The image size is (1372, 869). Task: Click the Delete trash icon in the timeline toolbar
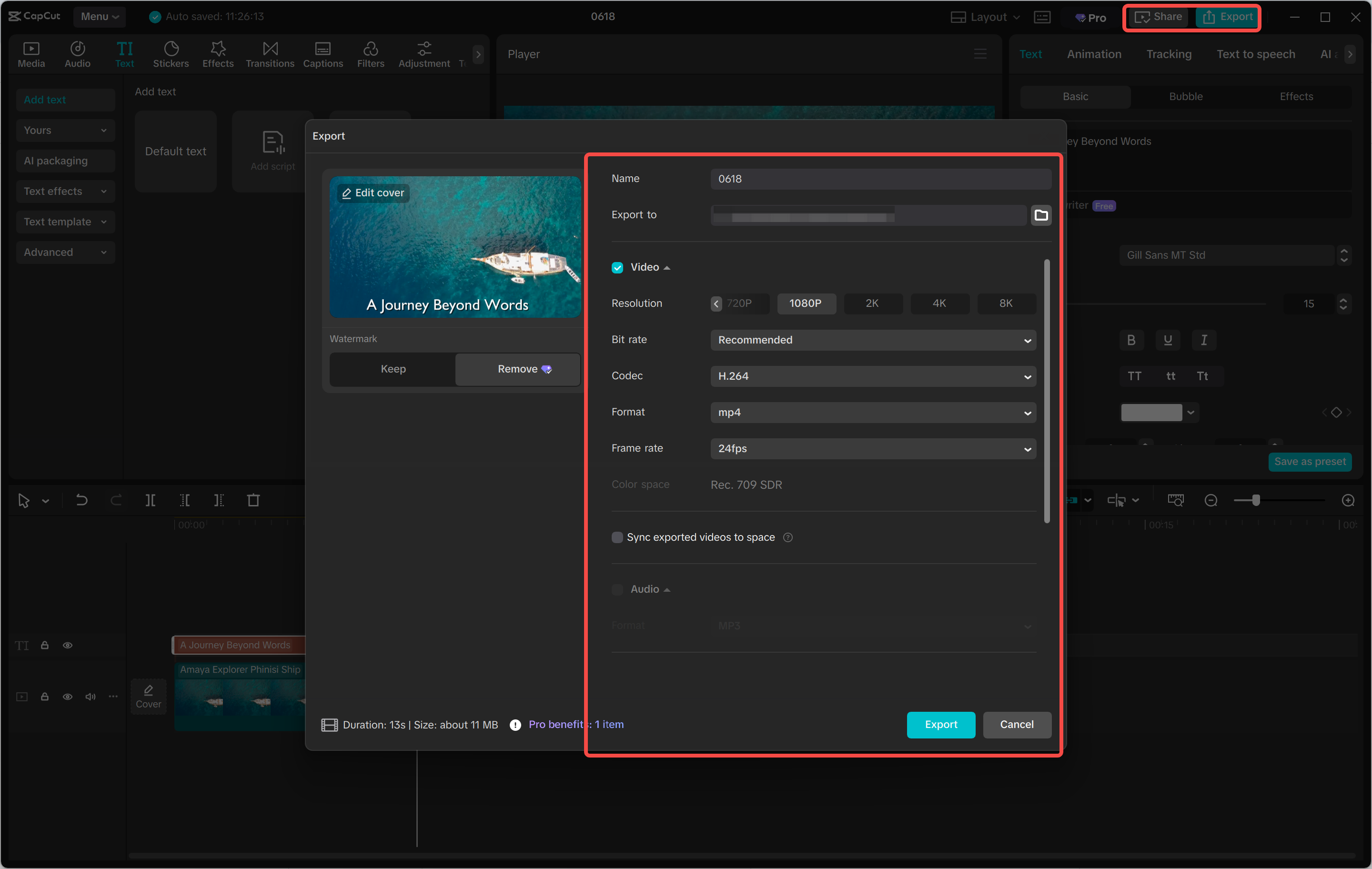point(253,500)
